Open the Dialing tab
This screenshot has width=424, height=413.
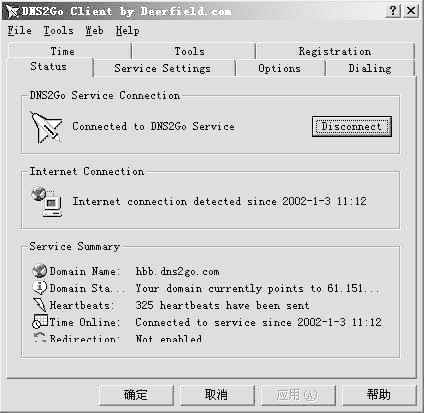(x=370, y=68)
